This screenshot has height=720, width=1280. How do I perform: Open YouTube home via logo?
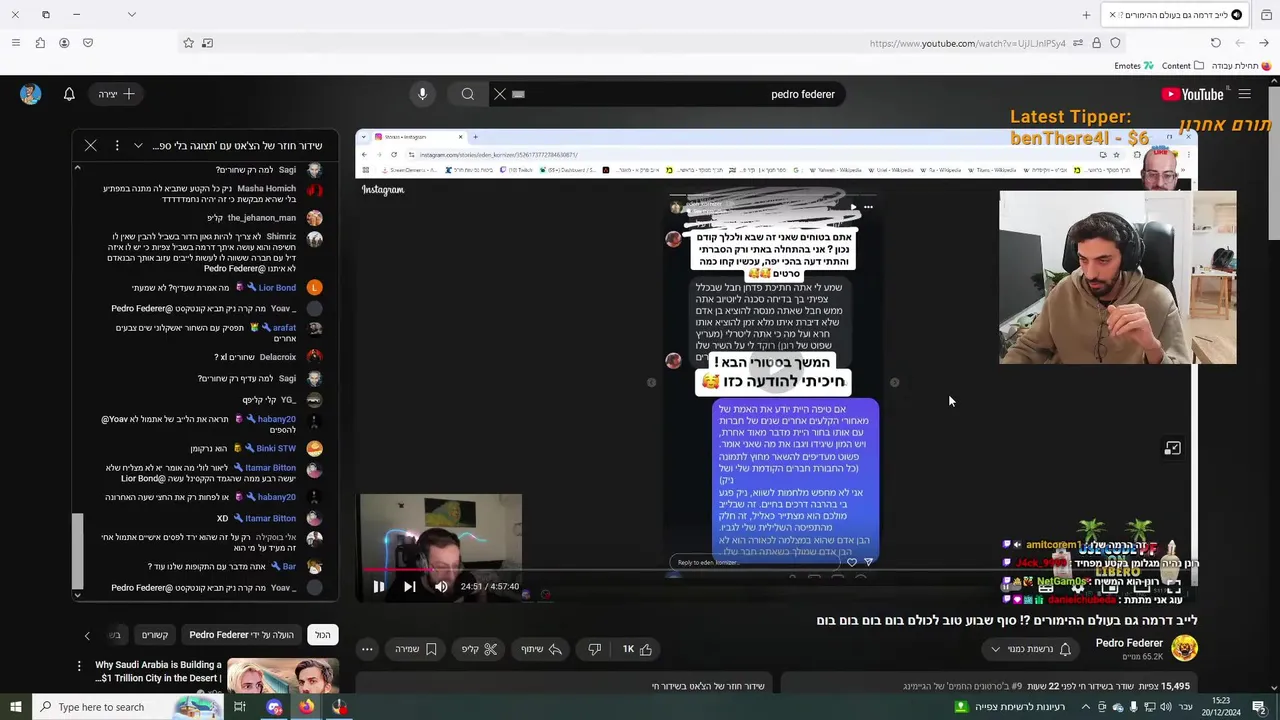pos(1192,94)
